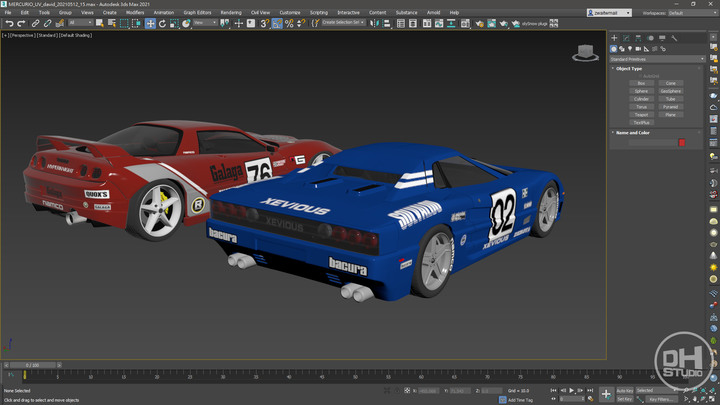Switch to the Motion command panel tab
The image size is (720, 405).
pyautogui.click(x=650, y=38)
